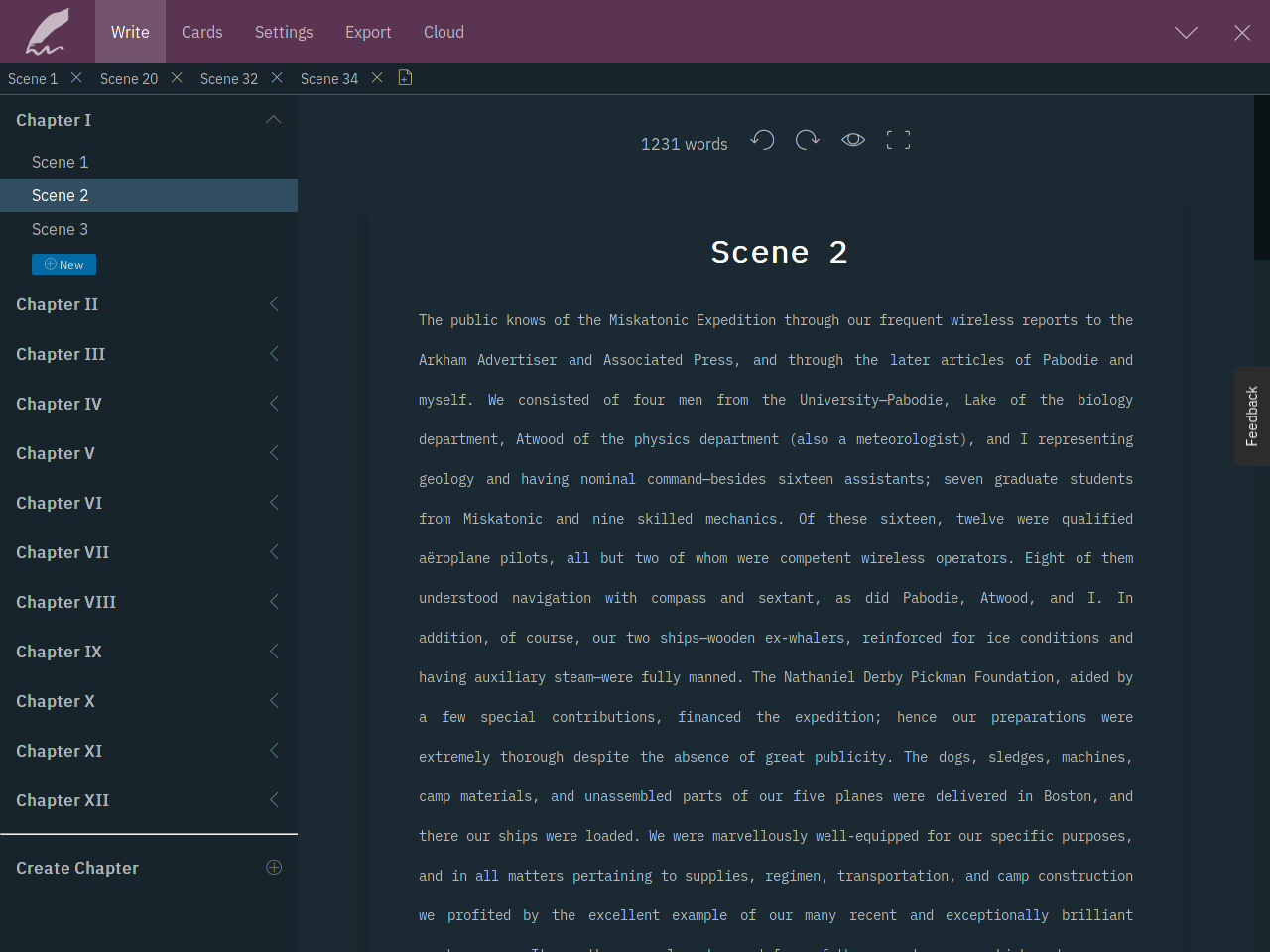Open the Cards view
Viewport: 1270px width, 952px height.
[x=202, y=32]
